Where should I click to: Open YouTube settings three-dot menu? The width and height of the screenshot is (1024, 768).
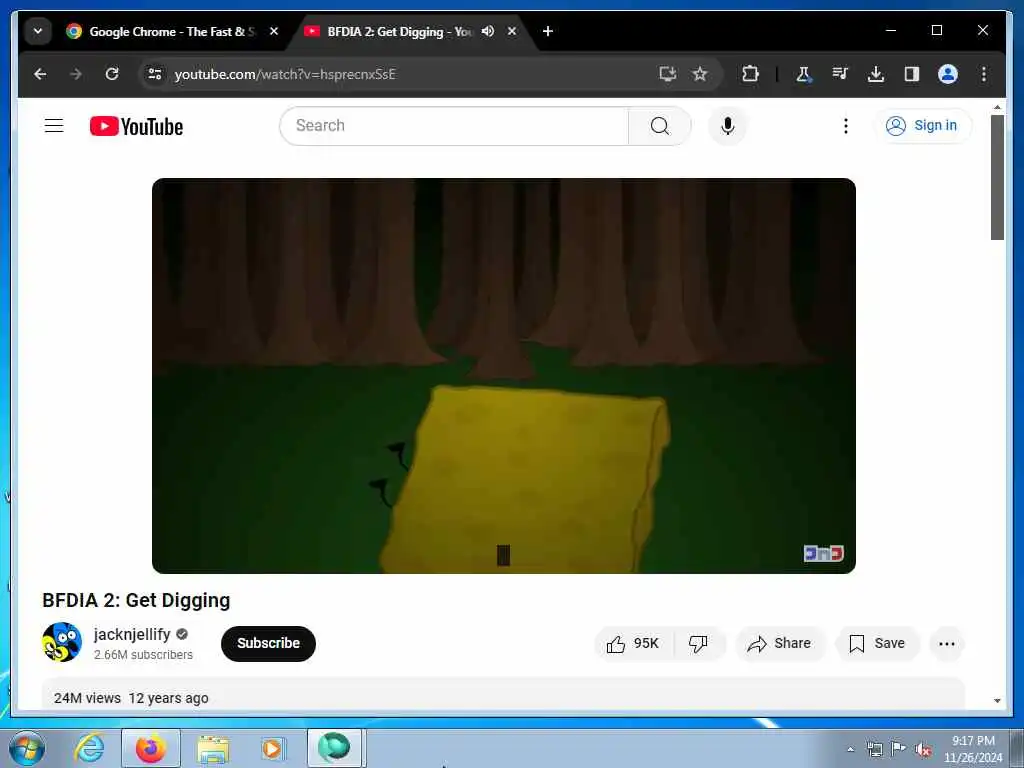click(846, 125)
